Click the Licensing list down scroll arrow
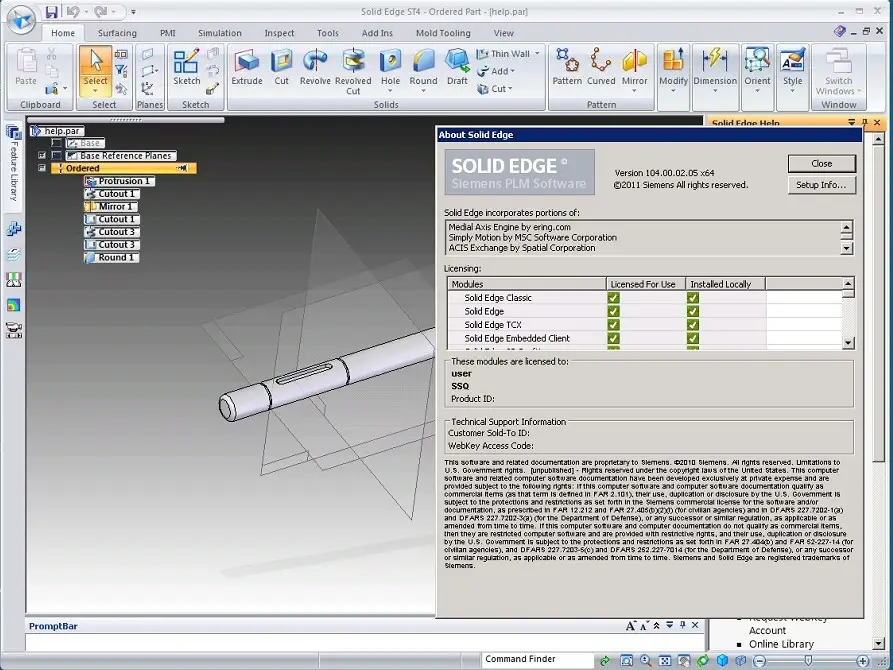 click(x=848, y=343)
